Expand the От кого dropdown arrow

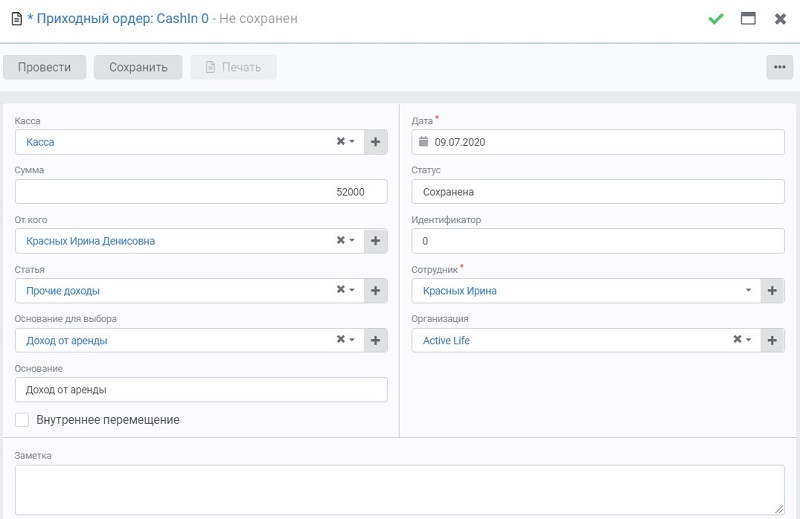coord(352,240)
